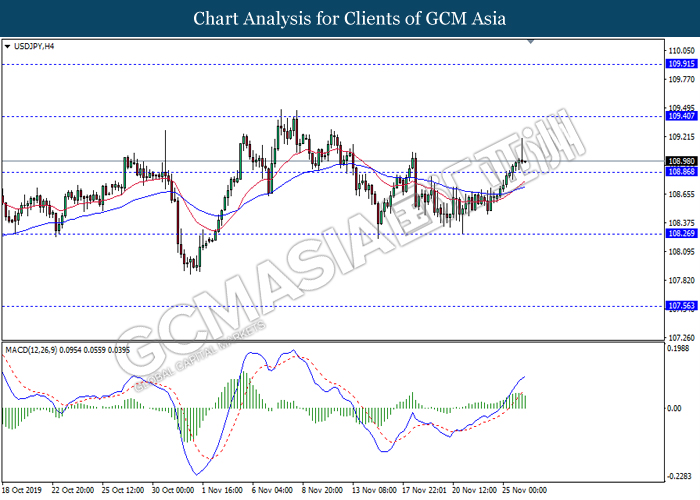The width and height of the screenshot is (700, 500).
Task: Select the 109.915 resistance level label
Action: (681, 64)
